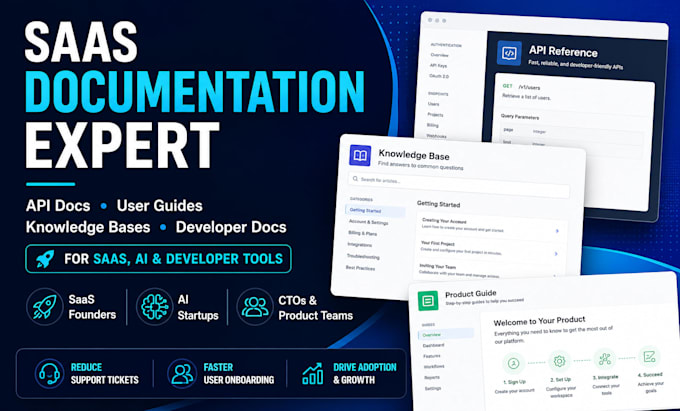Click the 'Retrieve a list of users' description
The width and height of the screenshot is (680, 411).
[x=526, y=97]
